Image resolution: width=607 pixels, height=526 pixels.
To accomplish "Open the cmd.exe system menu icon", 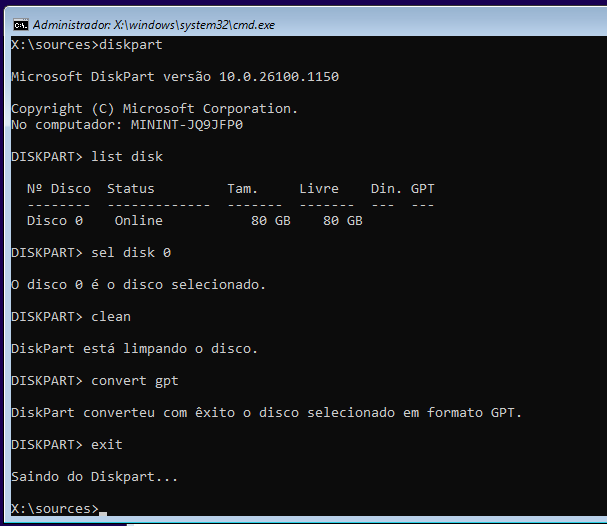I will point(21,25).
